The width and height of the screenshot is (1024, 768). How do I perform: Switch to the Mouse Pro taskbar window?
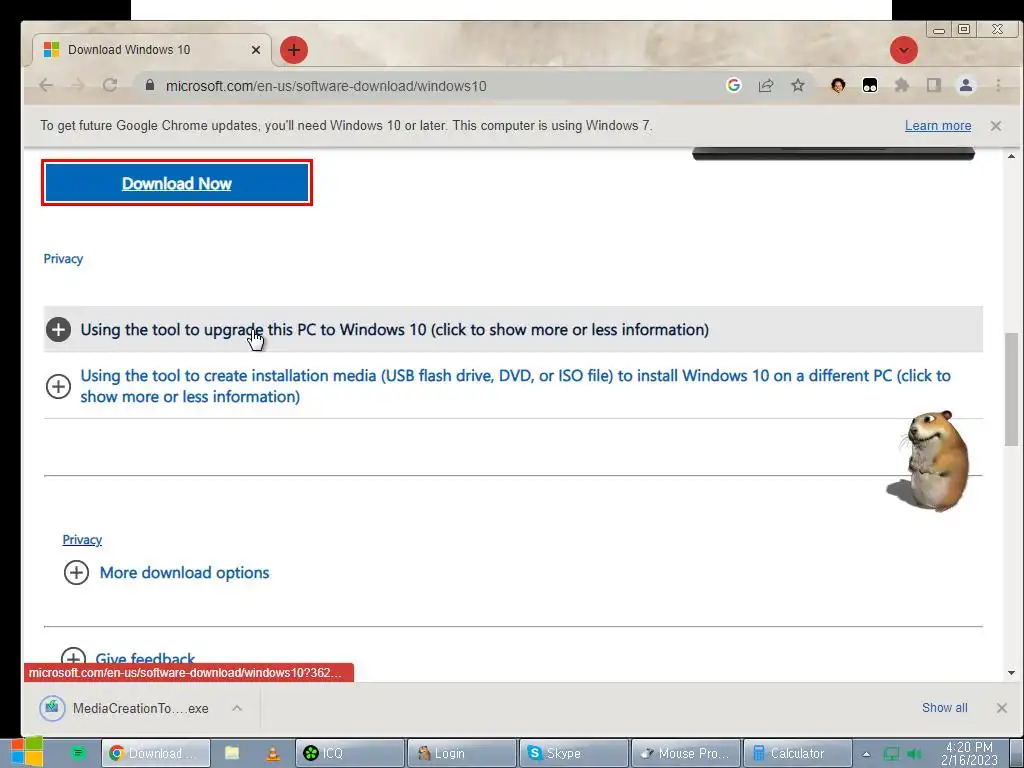tap(686, 753)
